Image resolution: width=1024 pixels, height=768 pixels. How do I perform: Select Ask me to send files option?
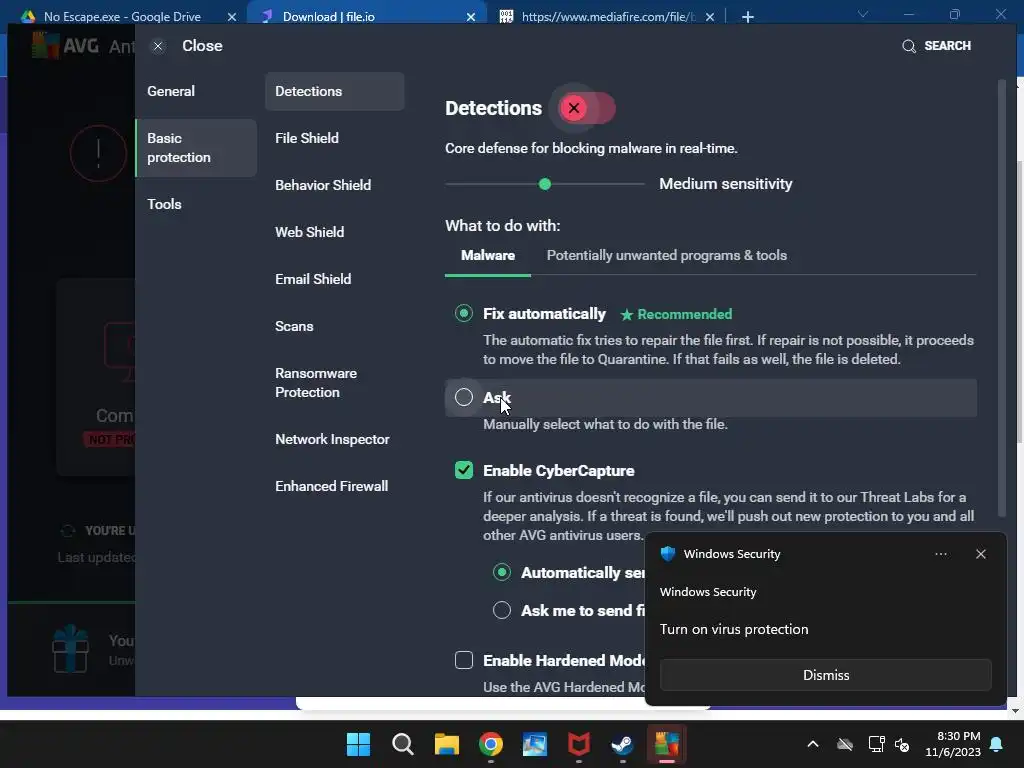pos(502,610)
